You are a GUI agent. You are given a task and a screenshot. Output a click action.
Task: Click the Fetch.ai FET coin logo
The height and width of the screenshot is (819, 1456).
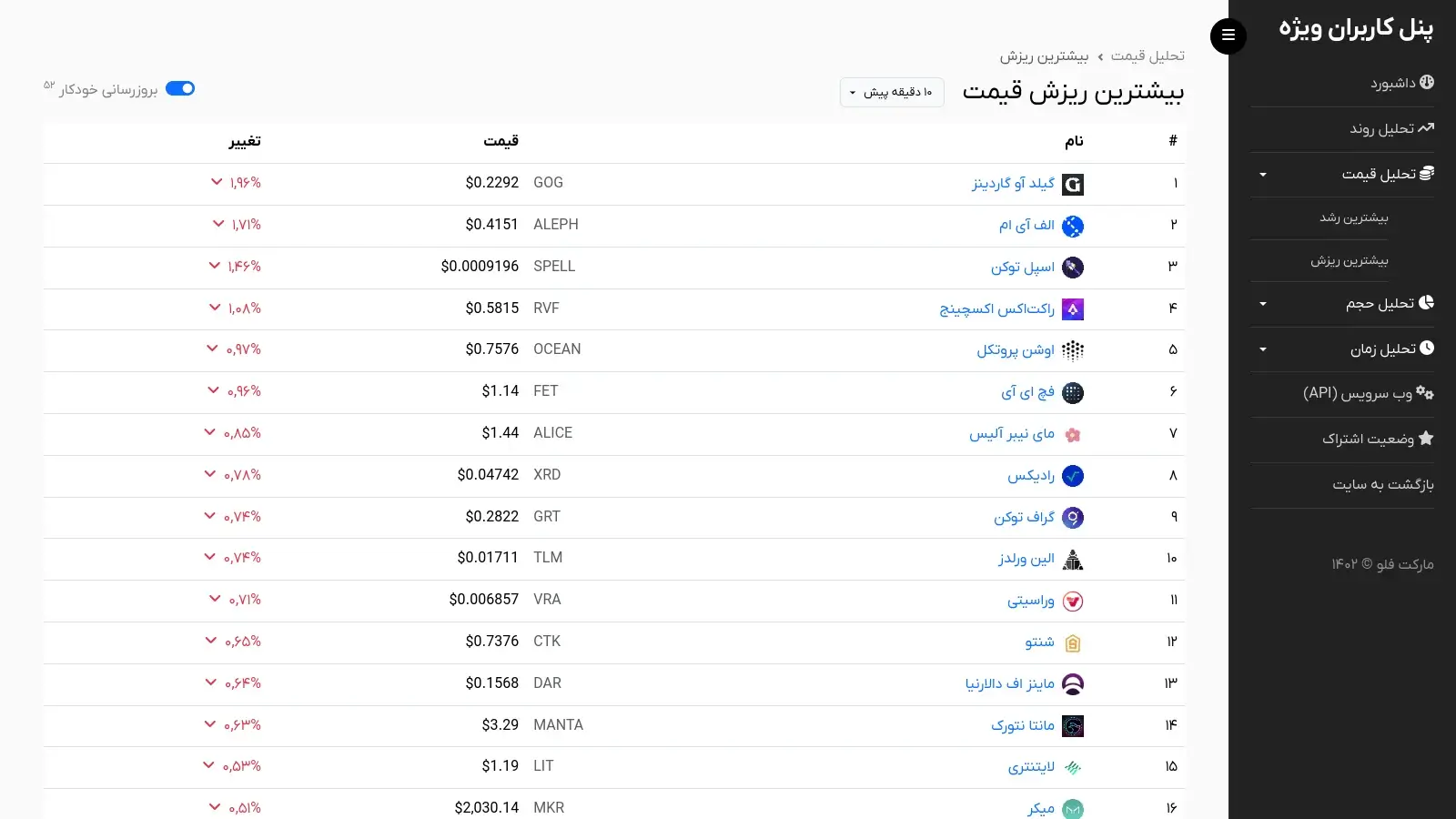tap(1073, 392)
